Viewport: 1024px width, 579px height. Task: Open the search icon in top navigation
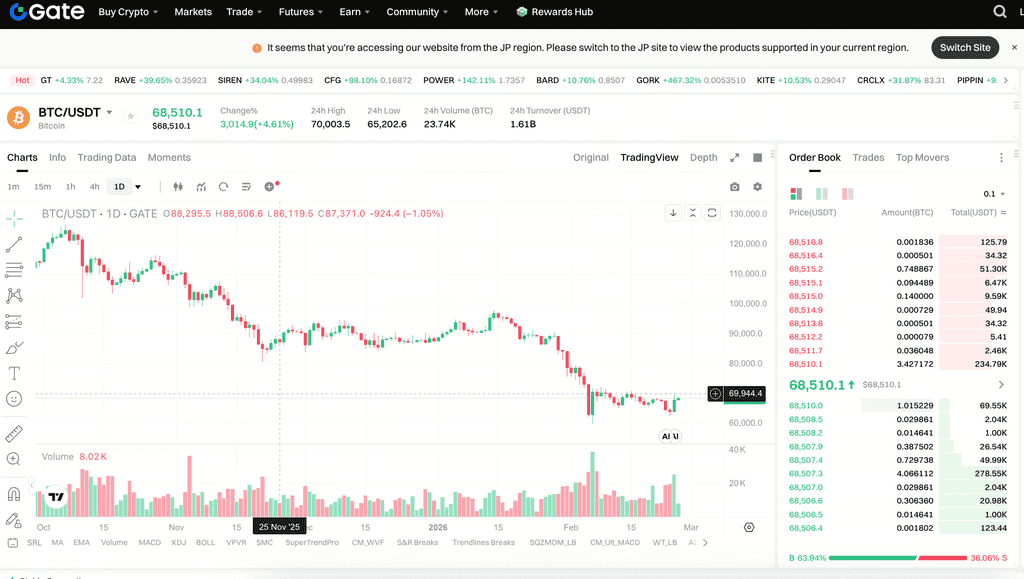click(x=999, y=12)
